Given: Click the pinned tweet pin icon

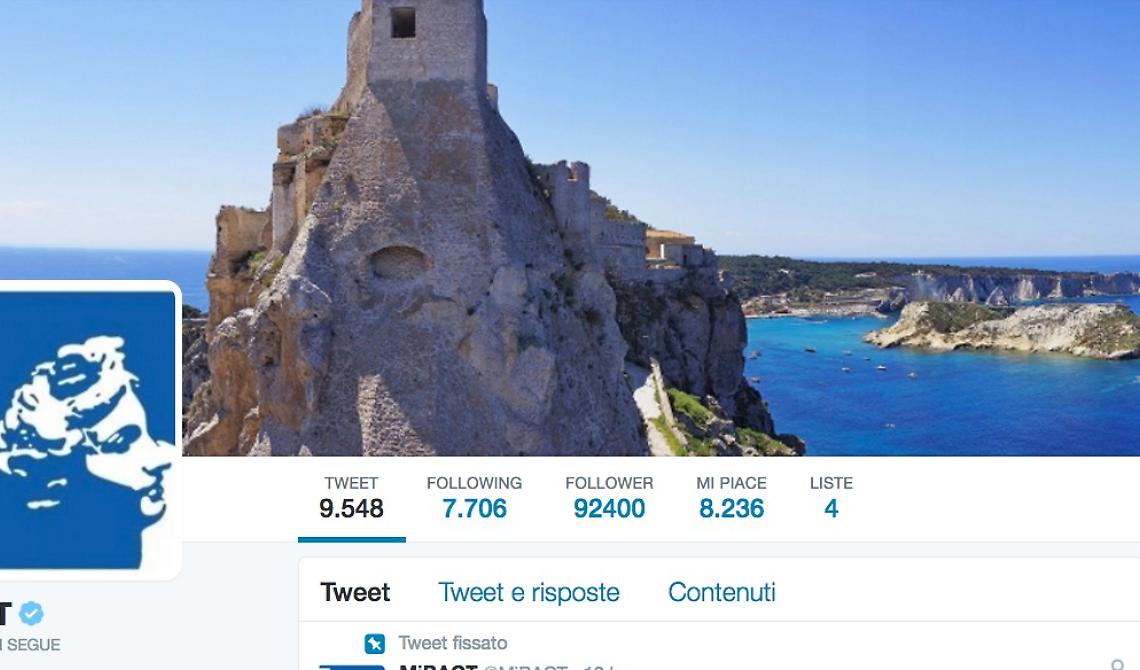Looking at the screenshot, I should coord(374,643).
